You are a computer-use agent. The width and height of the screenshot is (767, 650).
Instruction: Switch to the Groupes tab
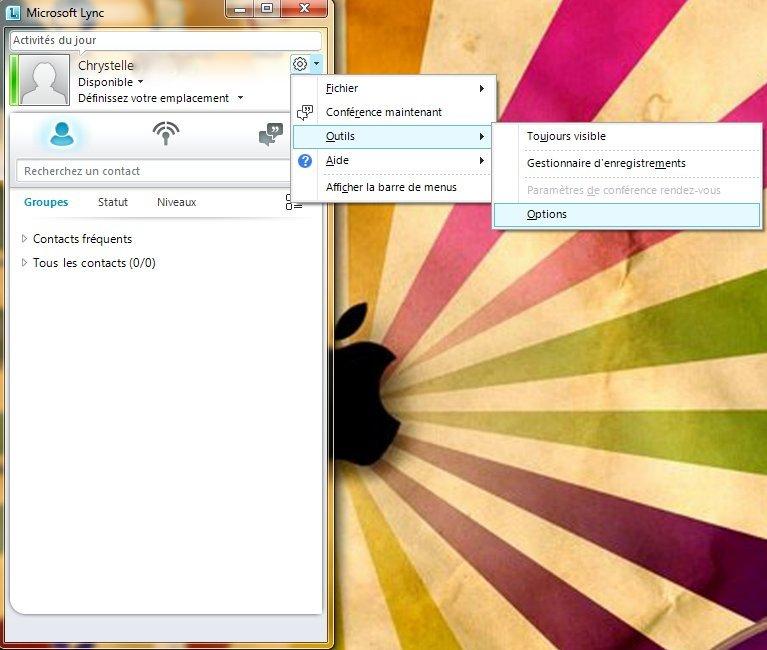(46, 202)
